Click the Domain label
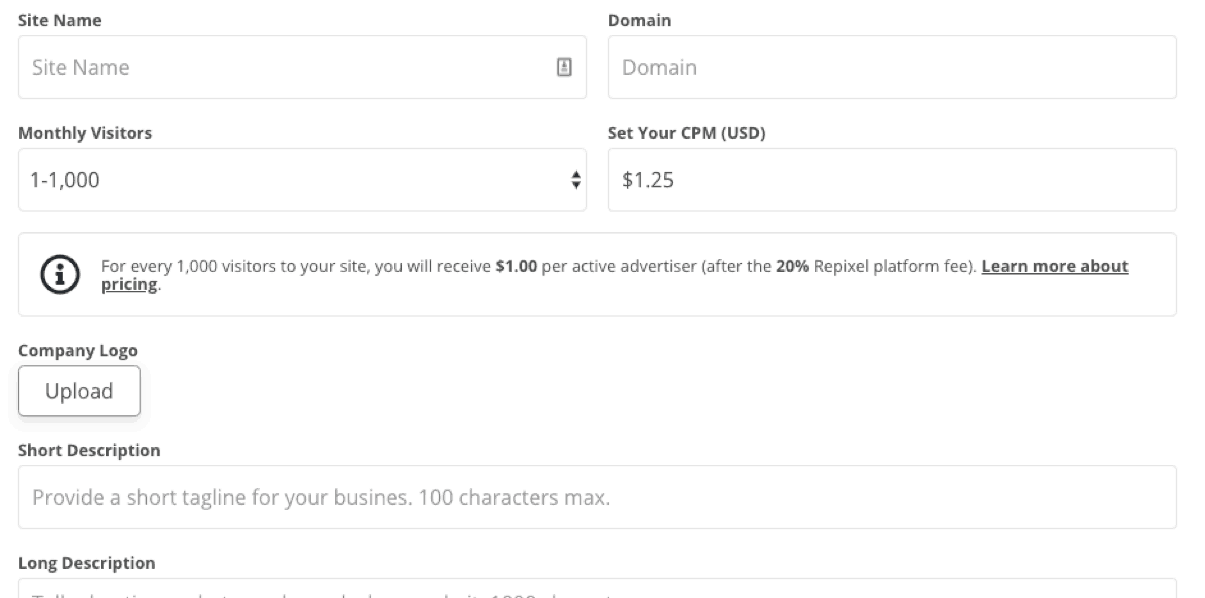The image size is (1205, 598). [639, 20]
